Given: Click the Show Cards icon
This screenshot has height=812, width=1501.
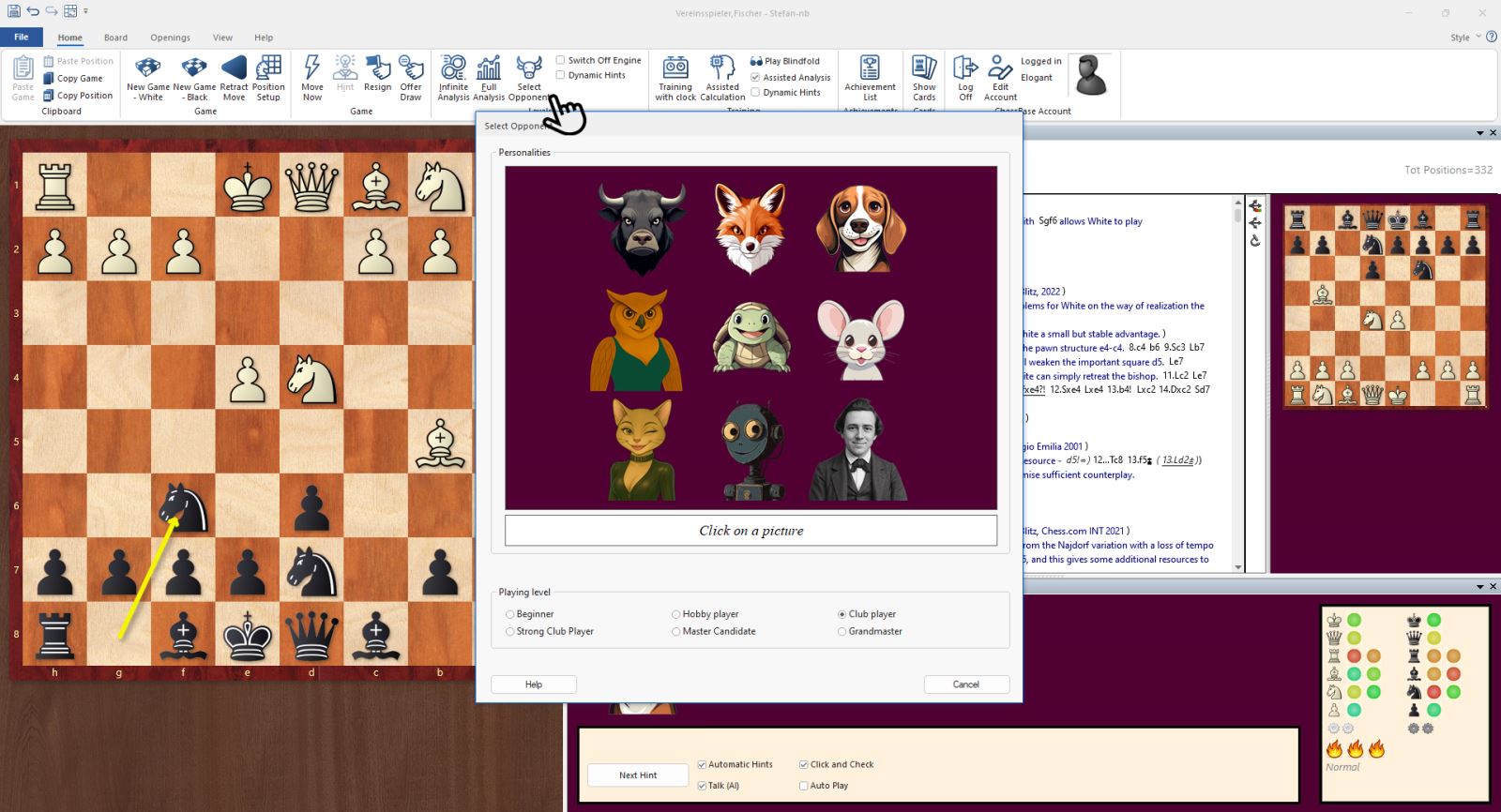Looking at the screenshot, I should [x=924, y=77].
